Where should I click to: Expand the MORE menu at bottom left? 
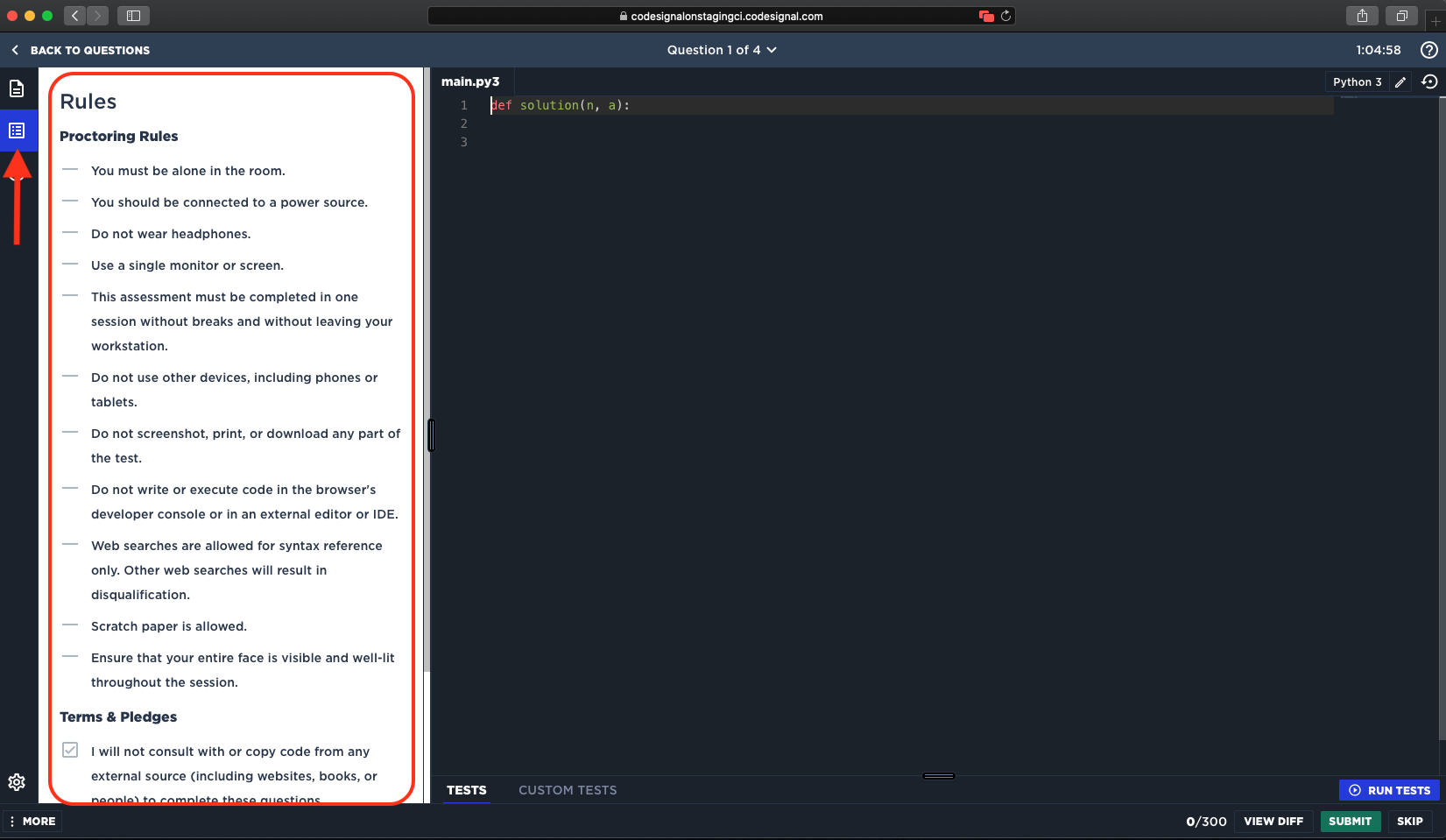[x=32, y=821]
